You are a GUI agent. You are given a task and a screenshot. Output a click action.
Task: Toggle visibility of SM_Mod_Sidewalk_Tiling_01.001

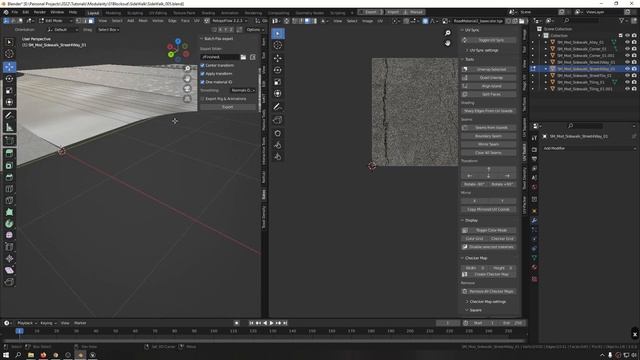[627, 89]
